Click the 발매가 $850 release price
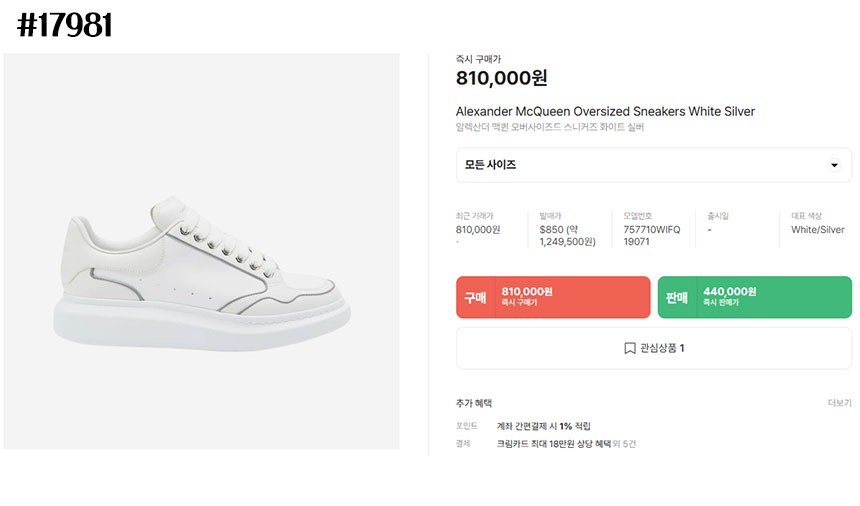The image size is (860, 506). click(x=566, y=235)
